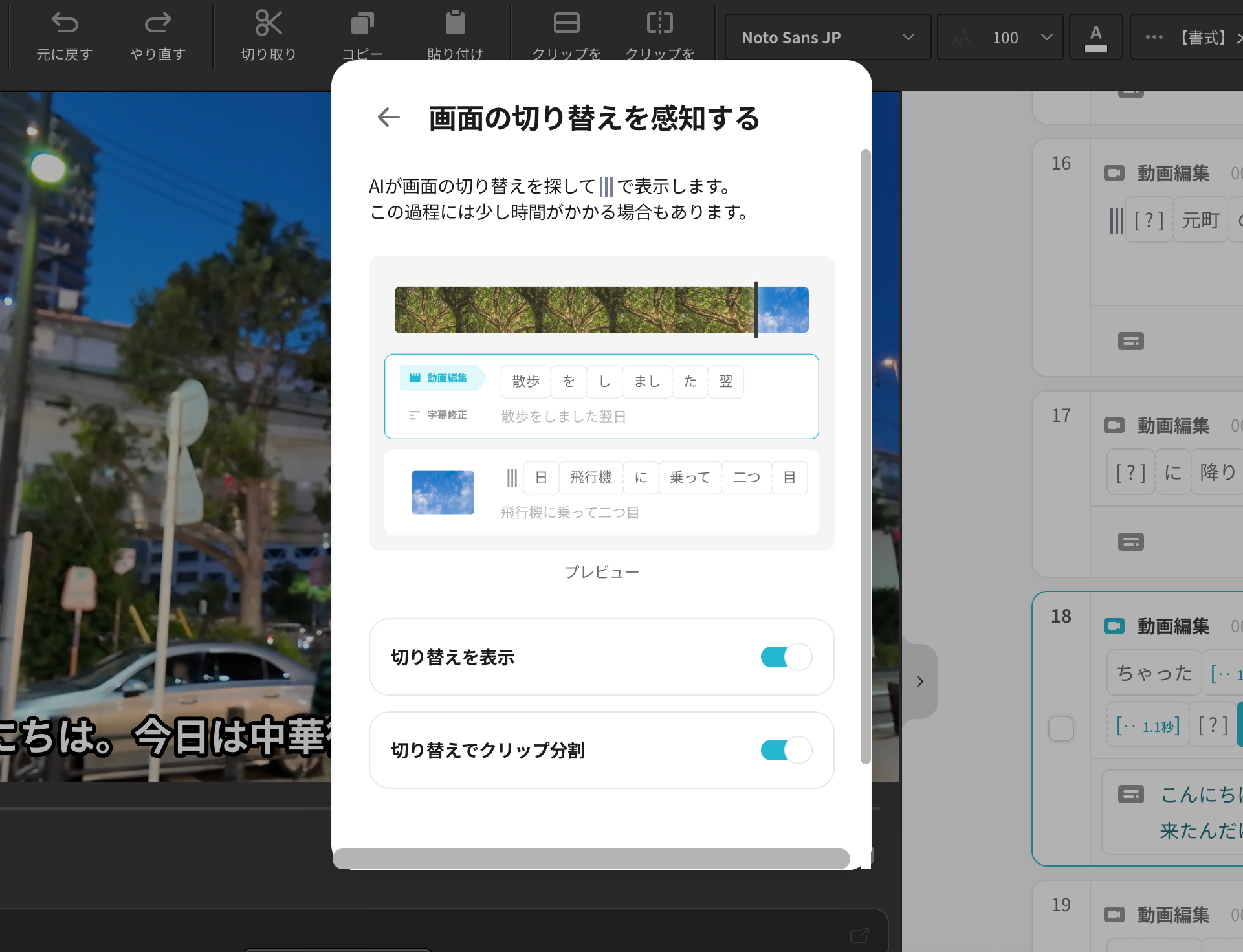The height and width of the screenshot is (952, 1243).
Task: Click the redo (やり直す) icon
Action: (157, 24)
